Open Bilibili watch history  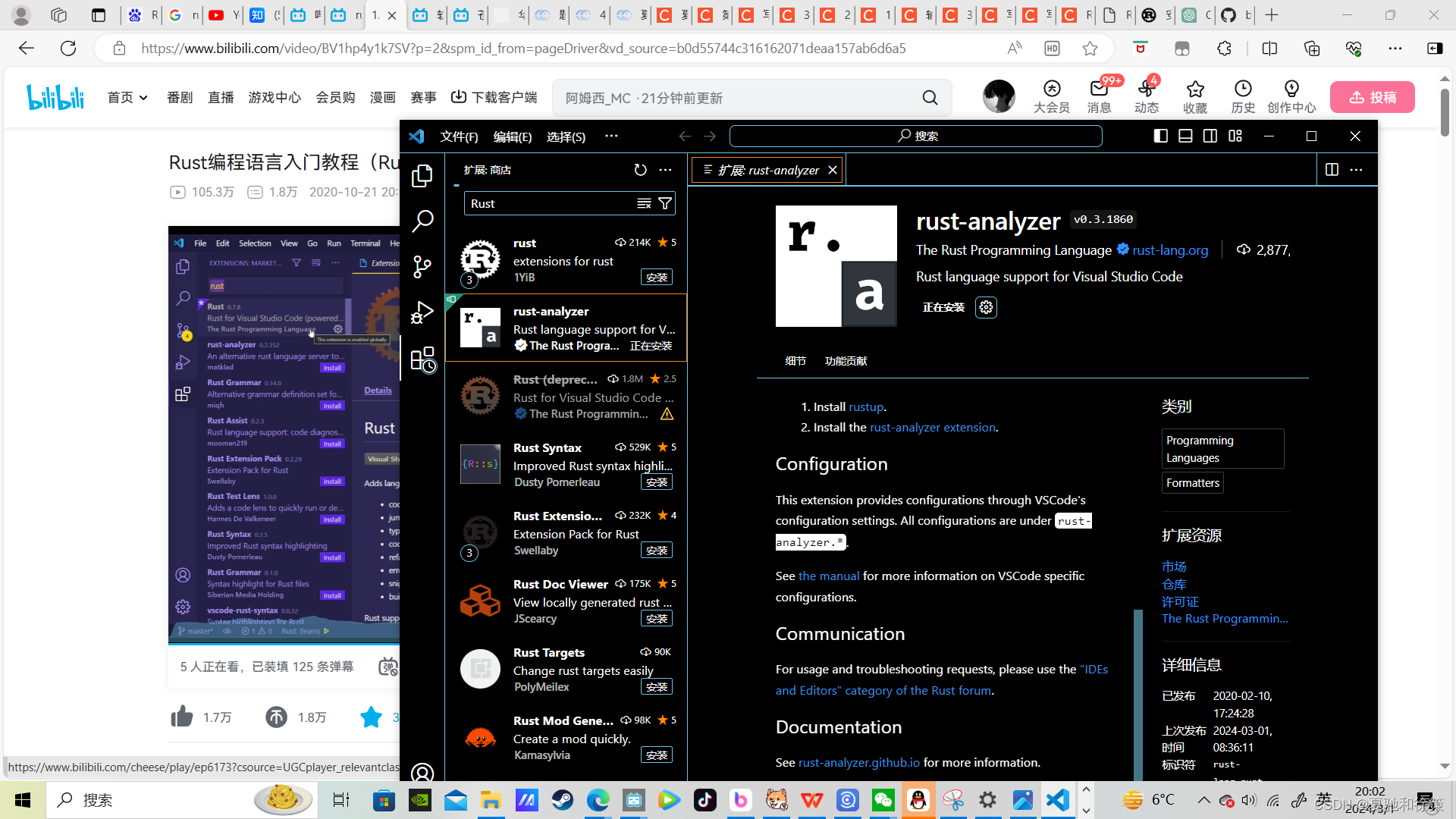coord(1242,96)
